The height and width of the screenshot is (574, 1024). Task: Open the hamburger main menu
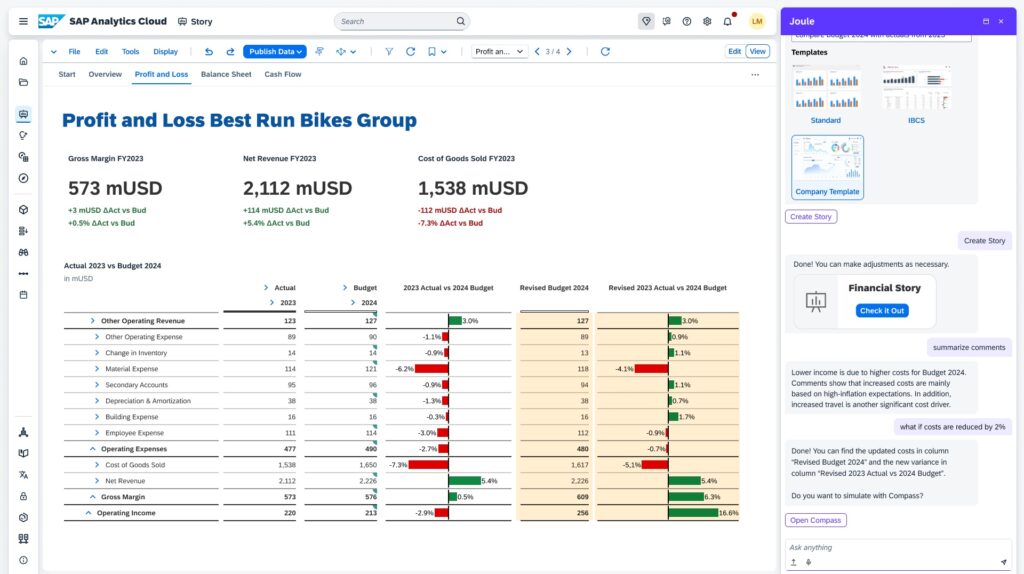coord(23,21)
